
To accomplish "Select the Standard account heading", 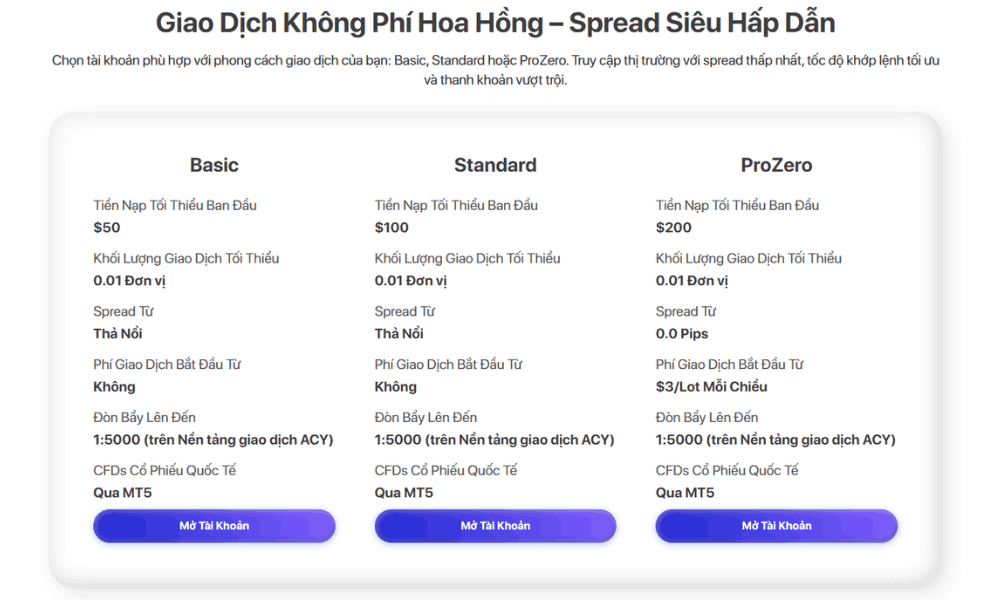I will pyautogui.click(x=495, y=165).
